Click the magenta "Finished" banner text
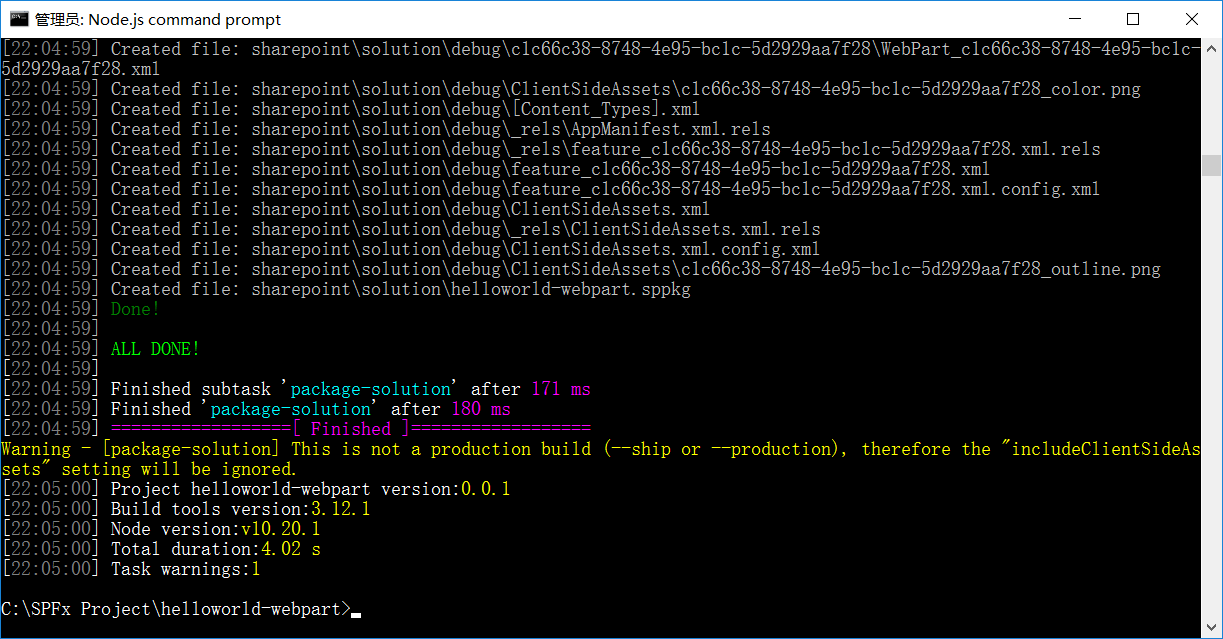This screenshot has height=639, width=1223. pyautogui.click(x=350, y=429)
